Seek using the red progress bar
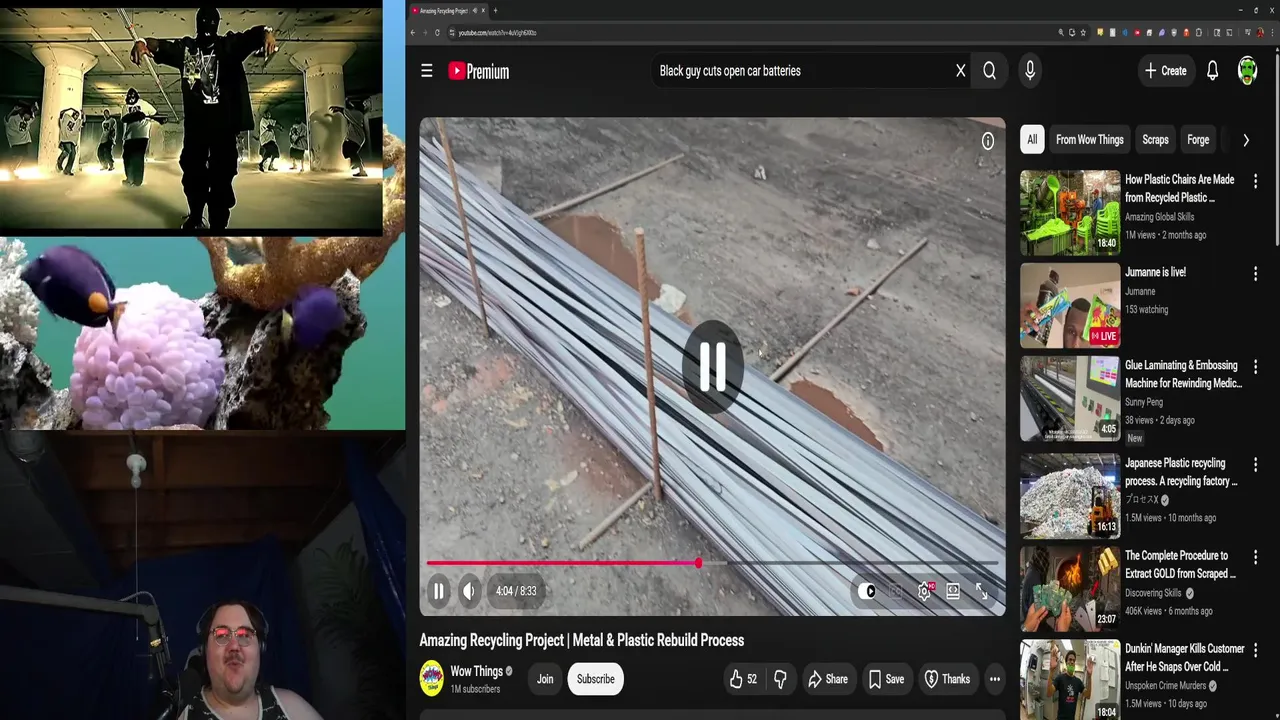 click(x=562, y=563)
